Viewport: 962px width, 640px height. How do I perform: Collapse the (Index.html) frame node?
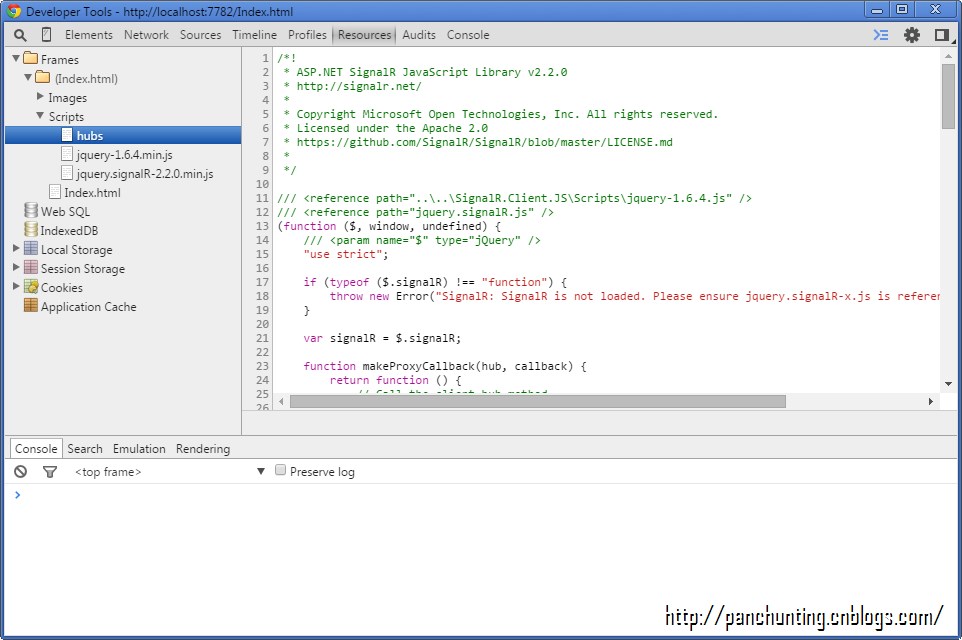[x=28, y=77]
